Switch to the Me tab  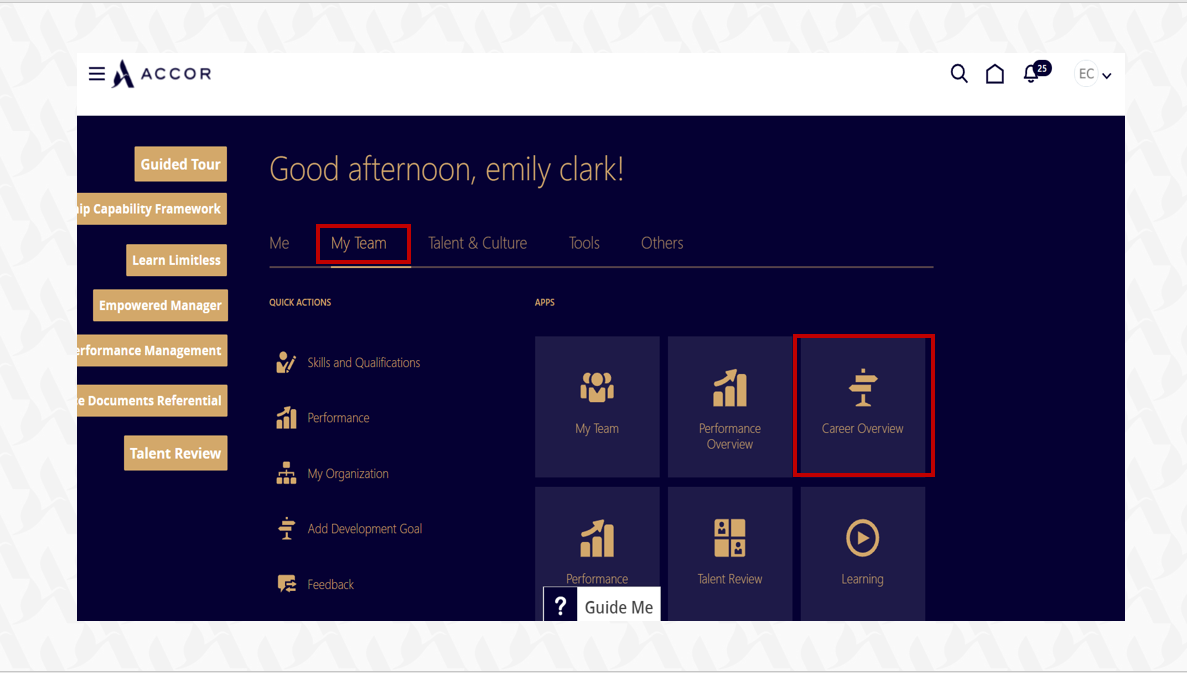(x=279, y=243)
